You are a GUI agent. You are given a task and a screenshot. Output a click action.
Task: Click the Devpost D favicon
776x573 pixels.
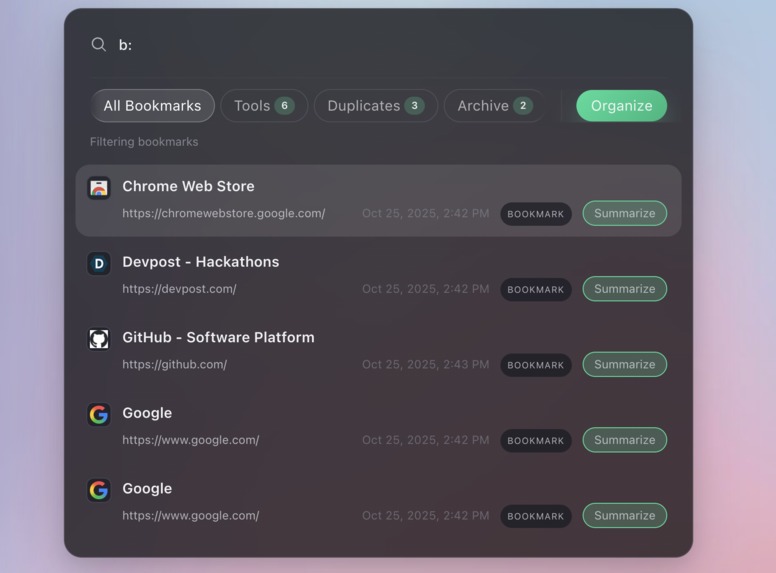(x=99, y=264)
